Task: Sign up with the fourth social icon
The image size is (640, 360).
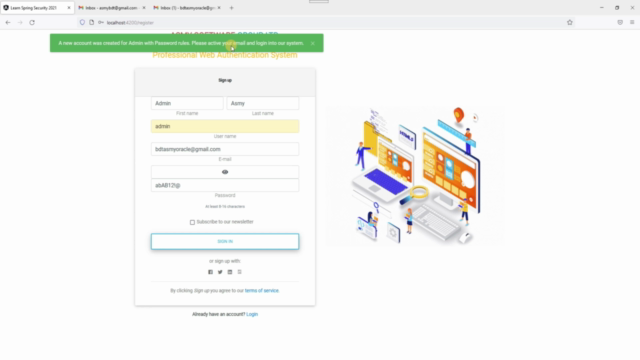Action: click(x=240, y=272)
